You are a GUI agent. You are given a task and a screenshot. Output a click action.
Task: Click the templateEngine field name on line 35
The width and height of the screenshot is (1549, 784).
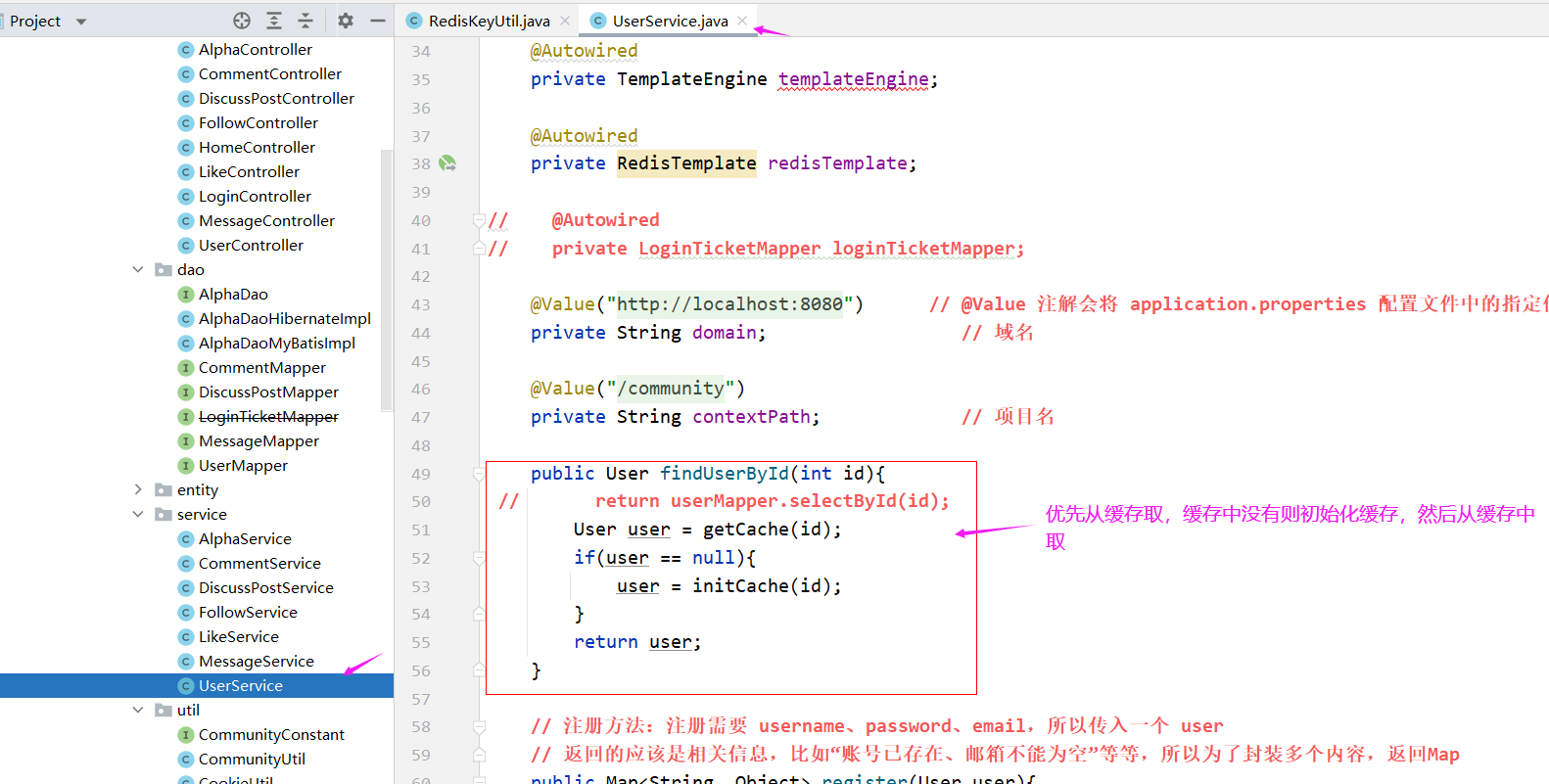pos(854,79)
